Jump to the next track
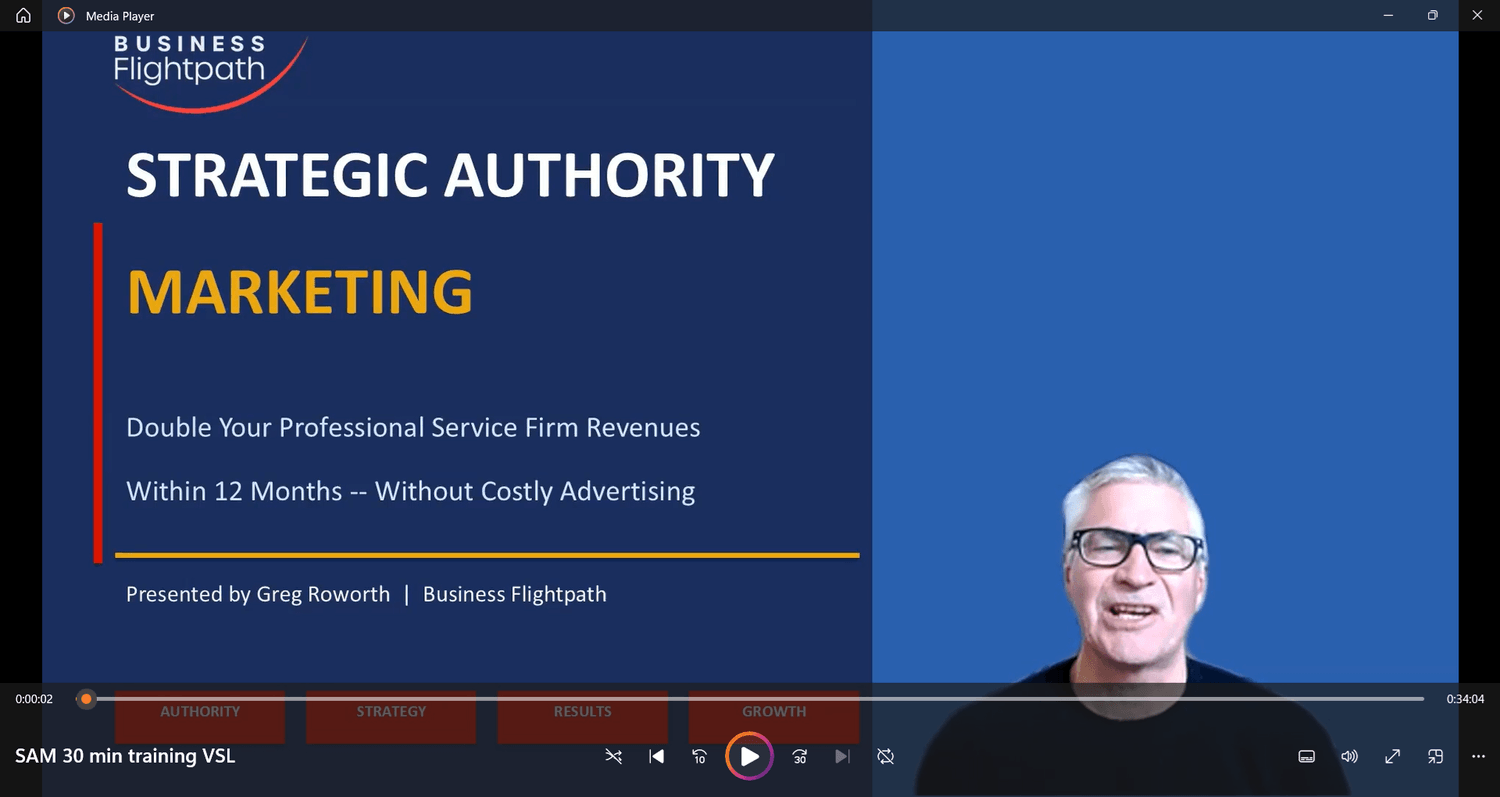1500x797 pixels. (x=843, y=757)
